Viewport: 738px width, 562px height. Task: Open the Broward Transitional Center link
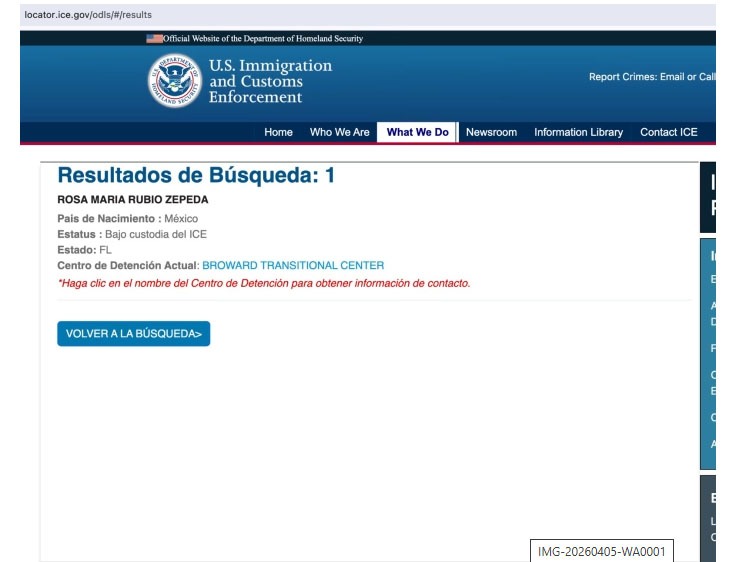pos(293,266)
